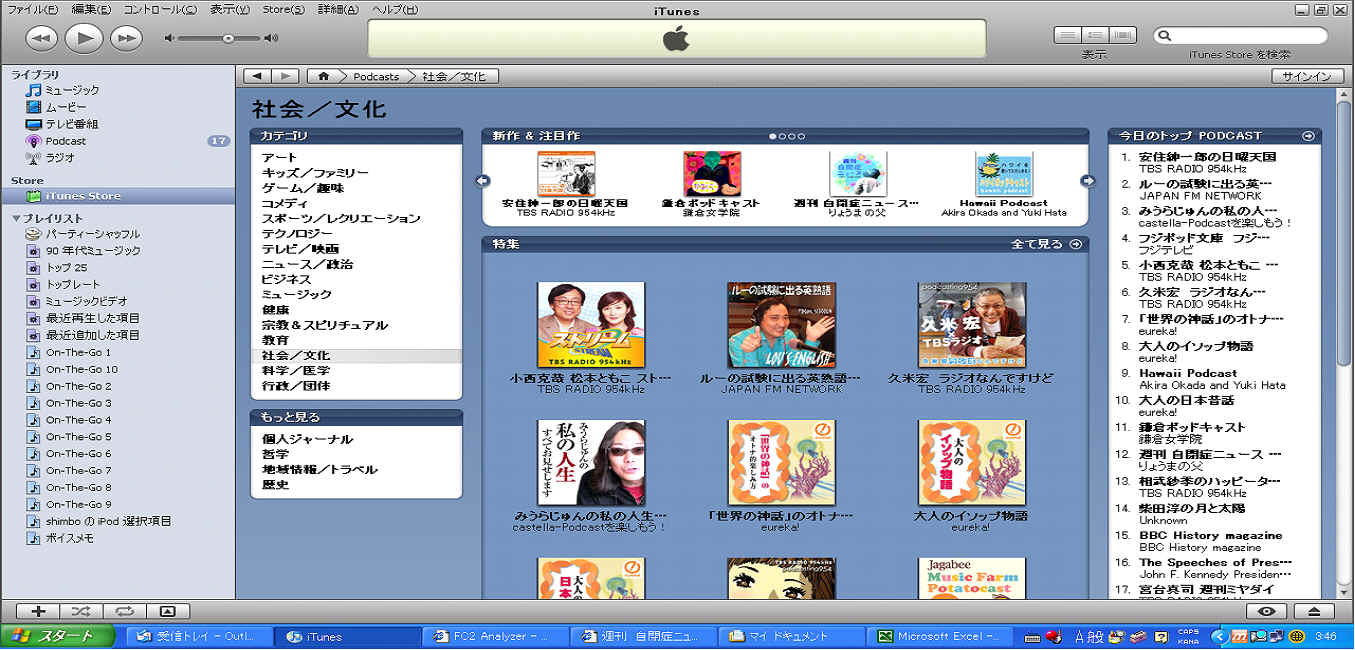Go to the iTunes Store home page

[323, 76]
